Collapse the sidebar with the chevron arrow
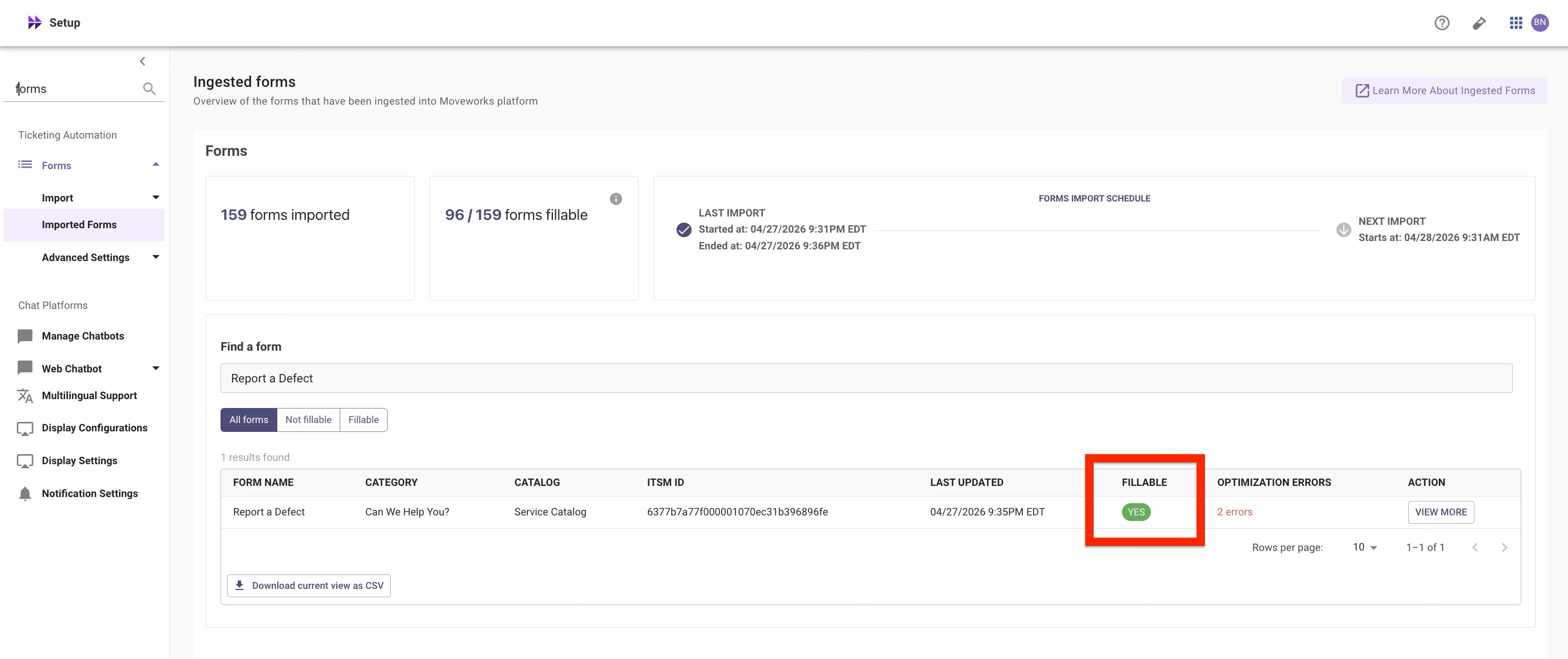This screenshot has width=1568, height=659. (143, 61)
